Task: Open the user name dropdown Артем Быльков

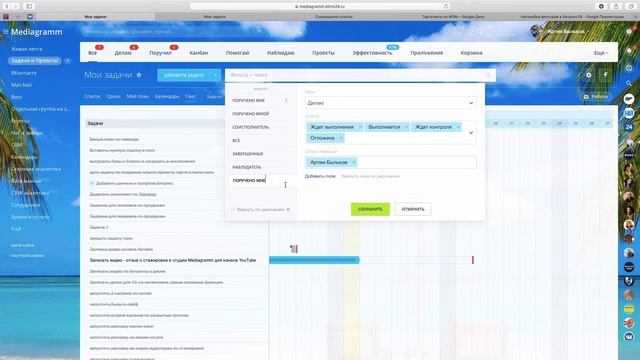Action: 567,31
